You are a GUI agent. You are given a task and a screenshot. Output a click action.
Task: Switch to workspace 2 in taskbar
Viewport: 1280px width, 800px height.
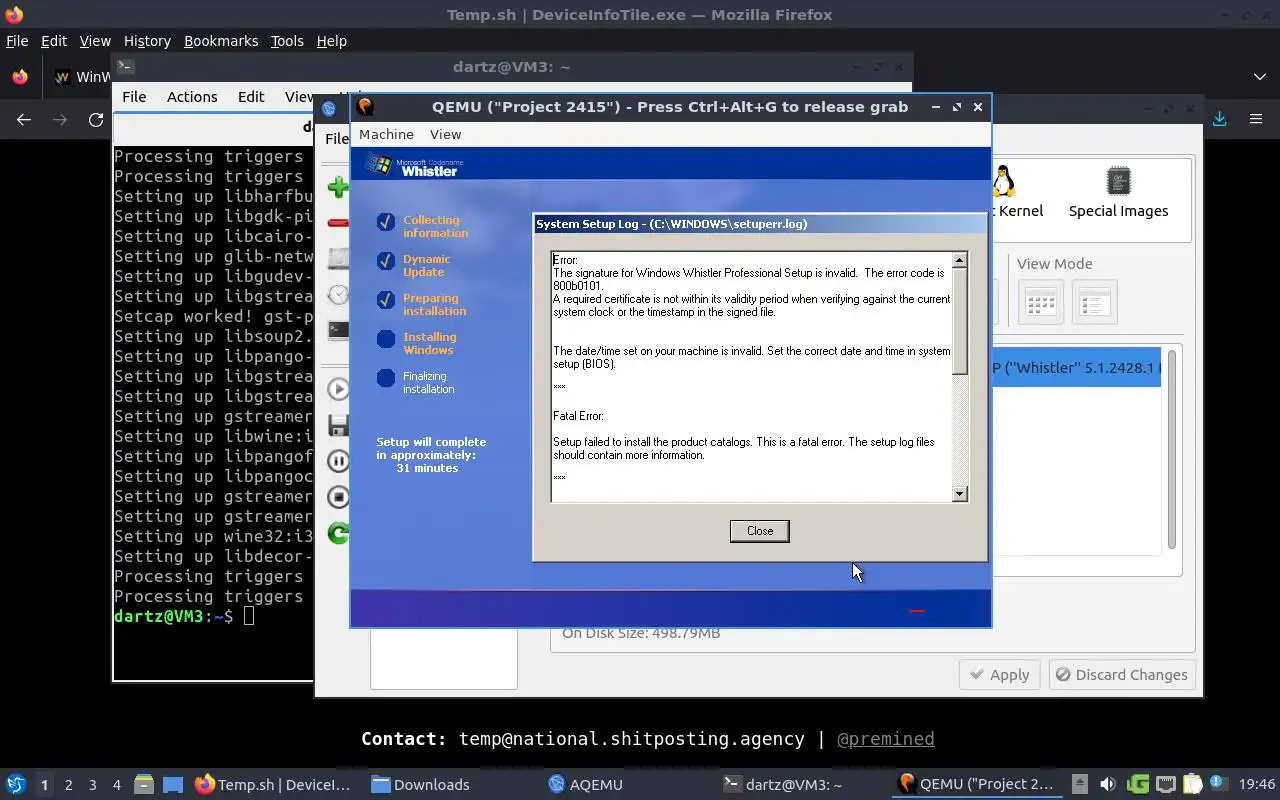[68, 785]
